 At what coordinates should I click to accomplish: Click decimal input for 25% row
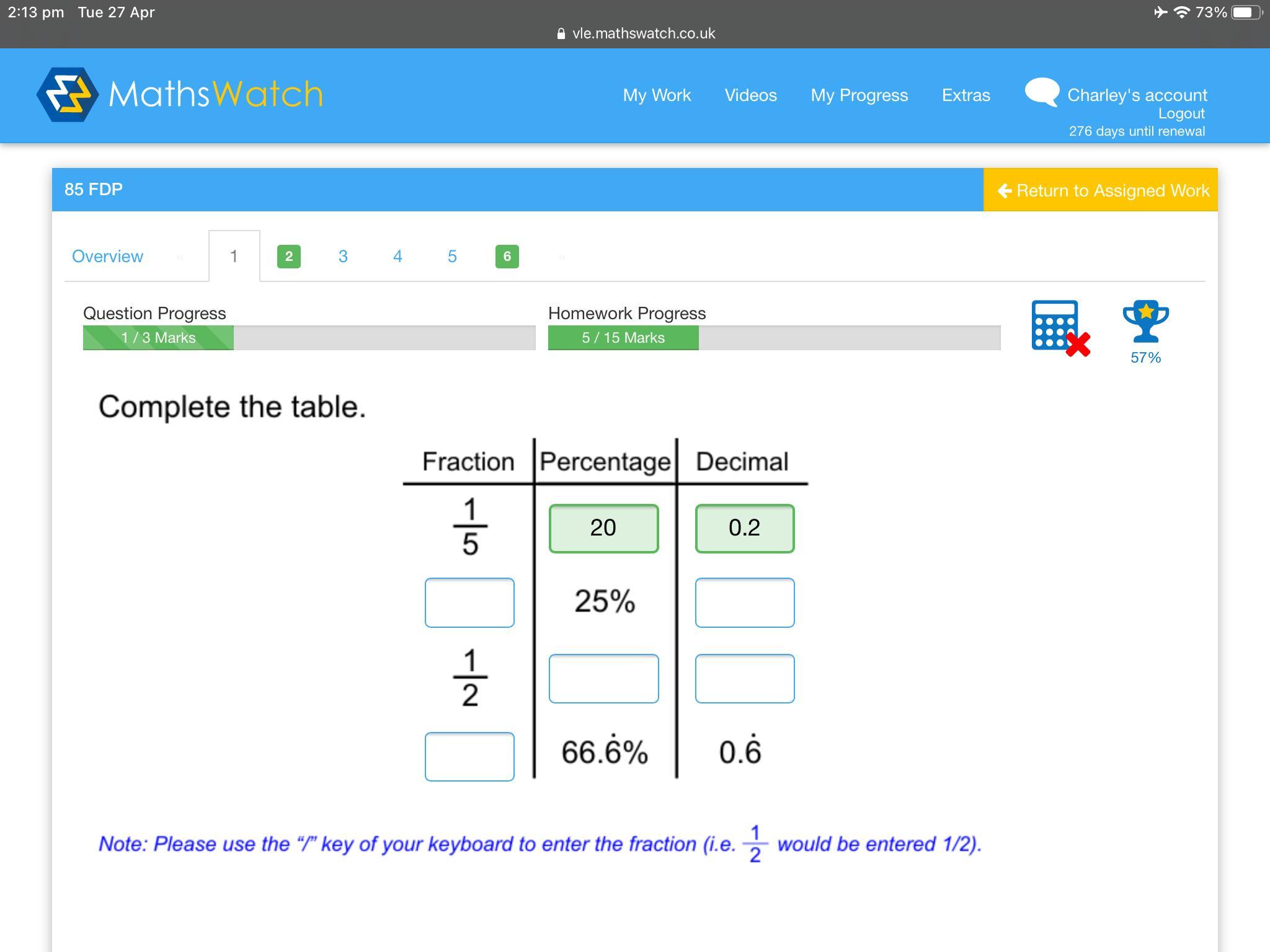744,602
